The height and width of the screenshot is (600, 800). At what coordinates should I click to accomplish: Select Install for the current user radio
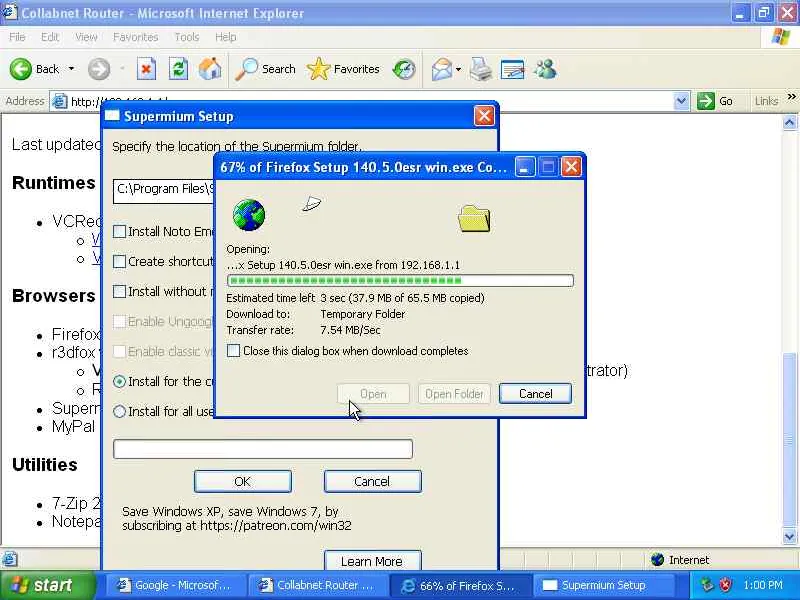[119, 382]
